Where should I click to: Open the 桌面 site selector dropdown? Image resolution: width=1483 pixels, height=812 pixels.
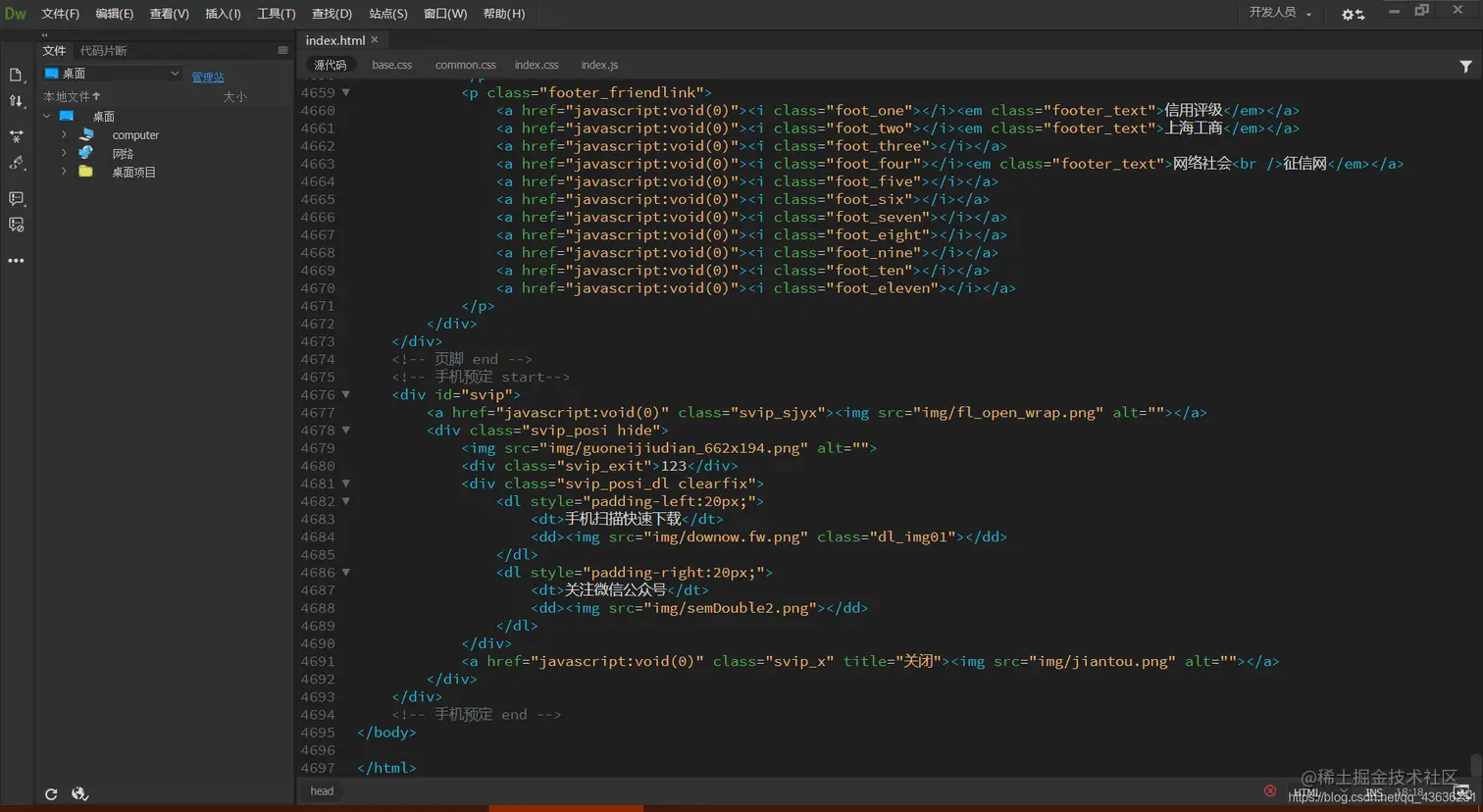[112, 74]
